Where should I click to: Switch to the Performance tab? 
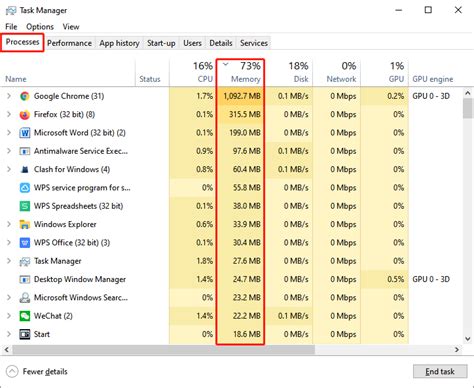click(69, 43)
